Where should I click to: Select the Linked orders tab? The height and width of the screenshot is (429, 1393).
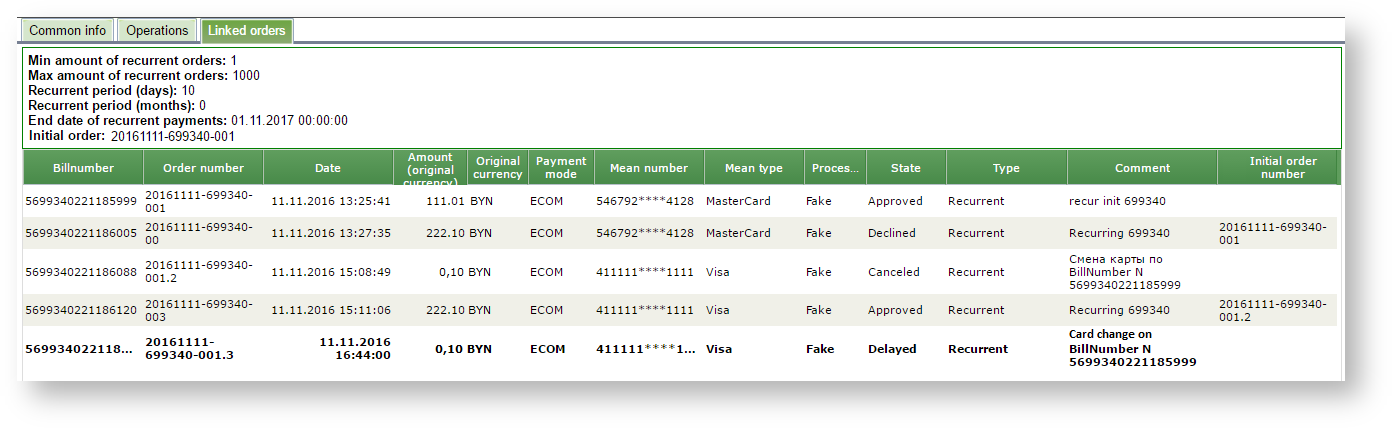(247, 31)
